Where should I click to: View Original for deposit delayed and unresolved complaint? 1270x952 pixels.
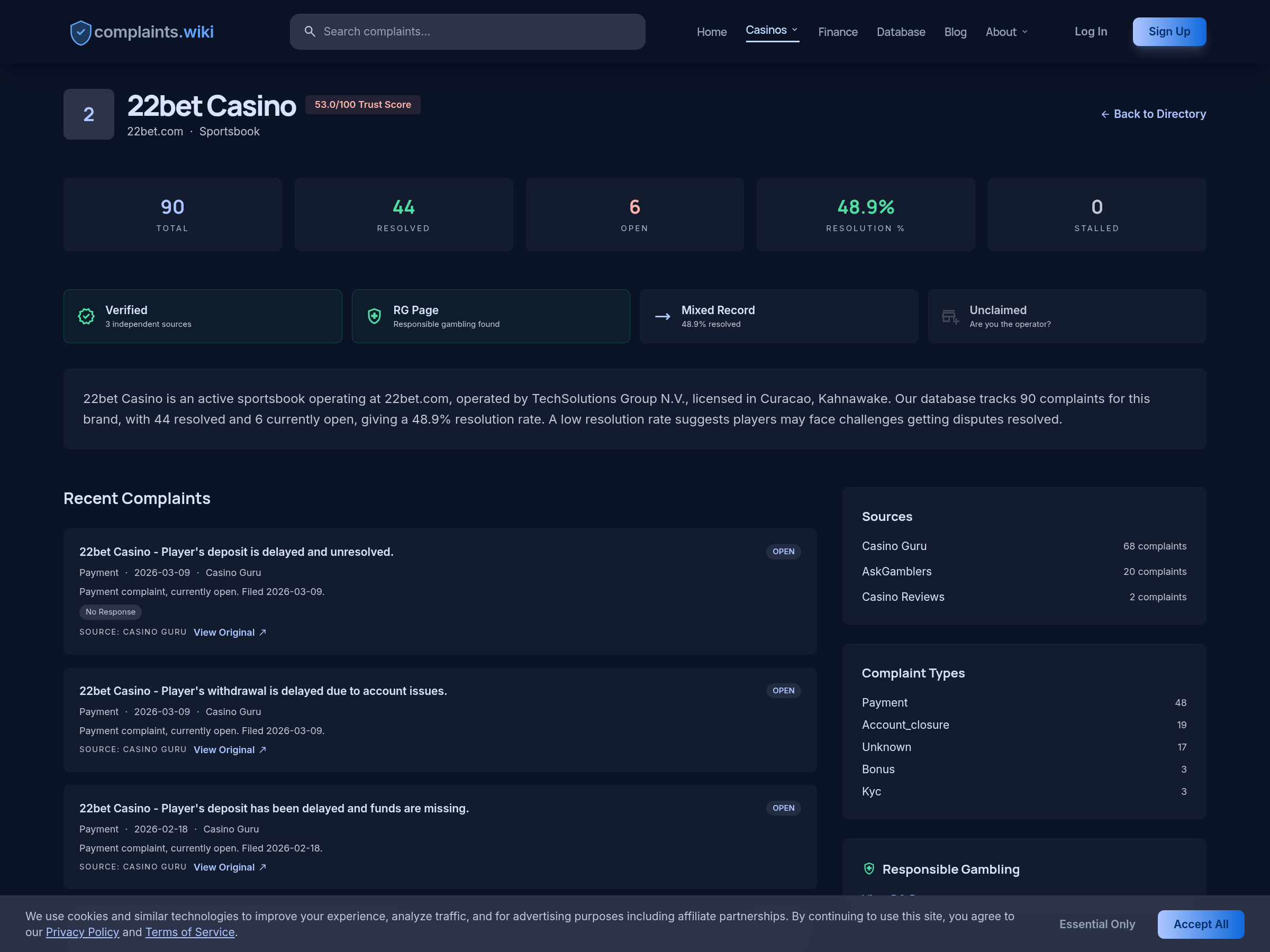coord(230,633)
